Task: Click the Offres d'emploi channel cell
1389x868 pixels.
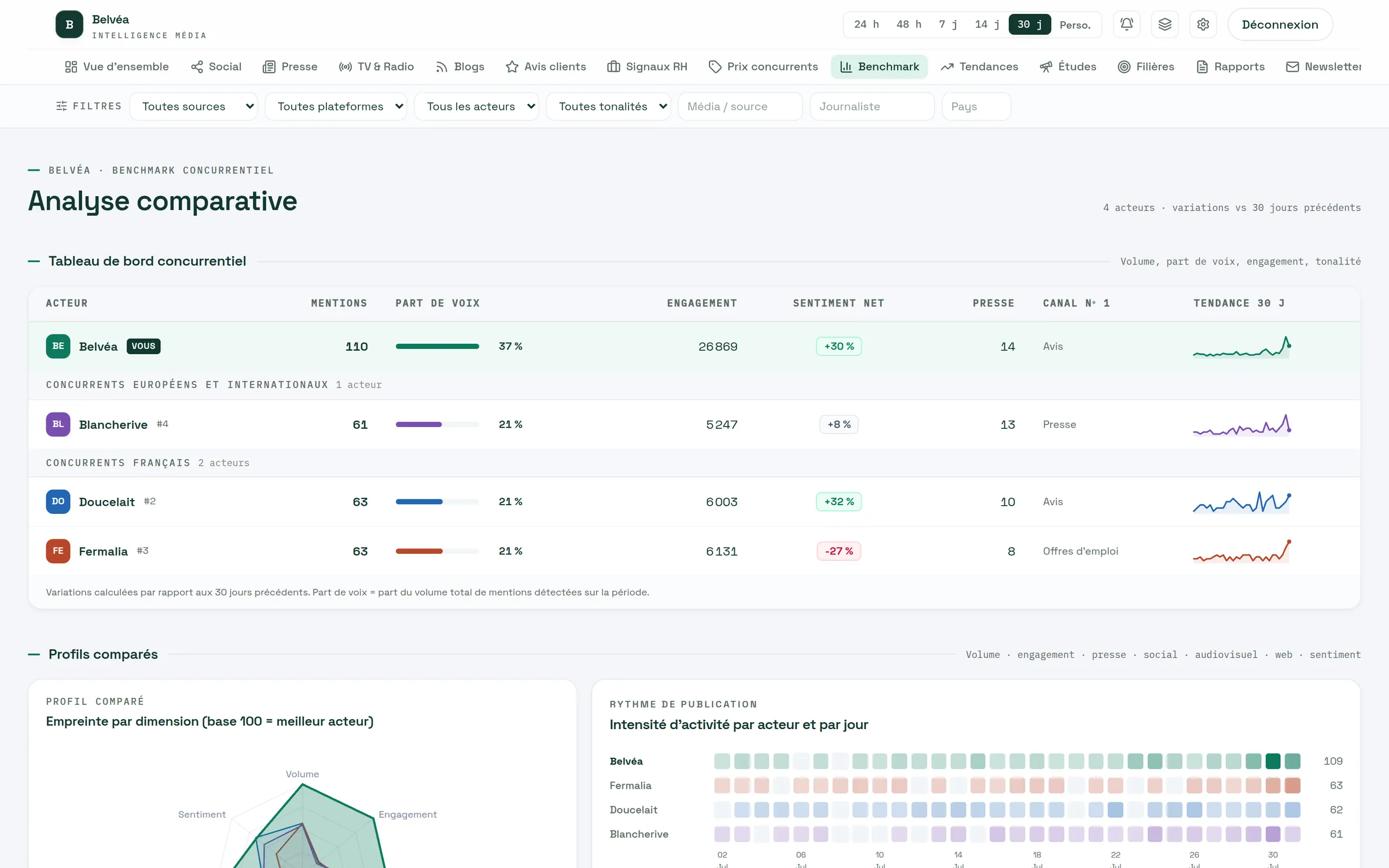Action: point(1081,551)
